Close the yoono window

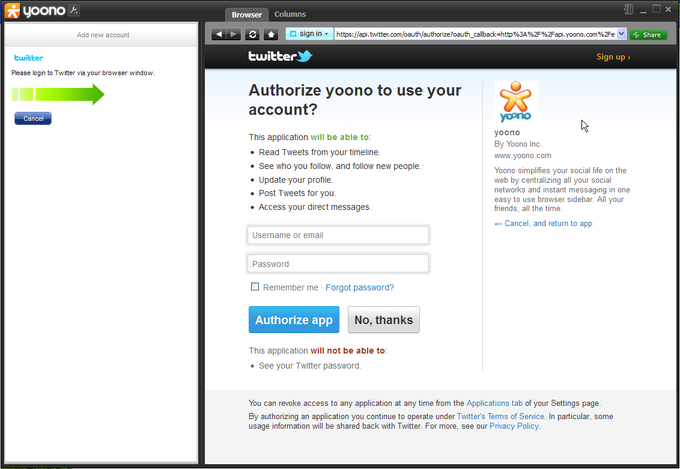[668, 9]
